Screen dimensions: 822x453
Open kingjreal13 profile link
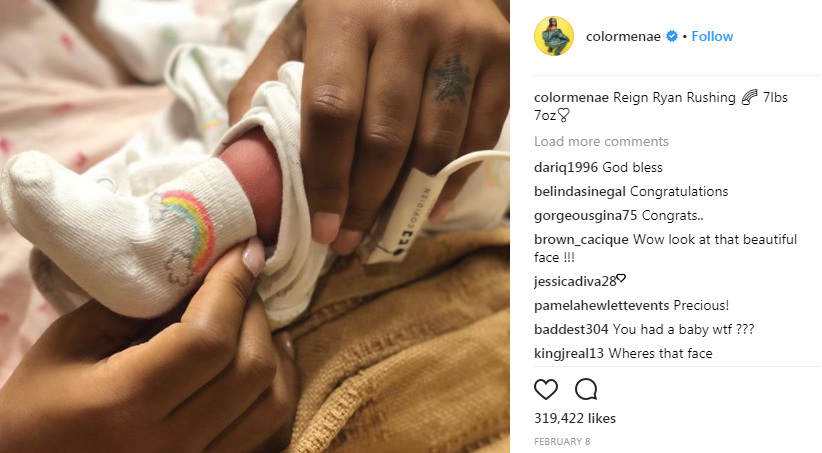569,354
